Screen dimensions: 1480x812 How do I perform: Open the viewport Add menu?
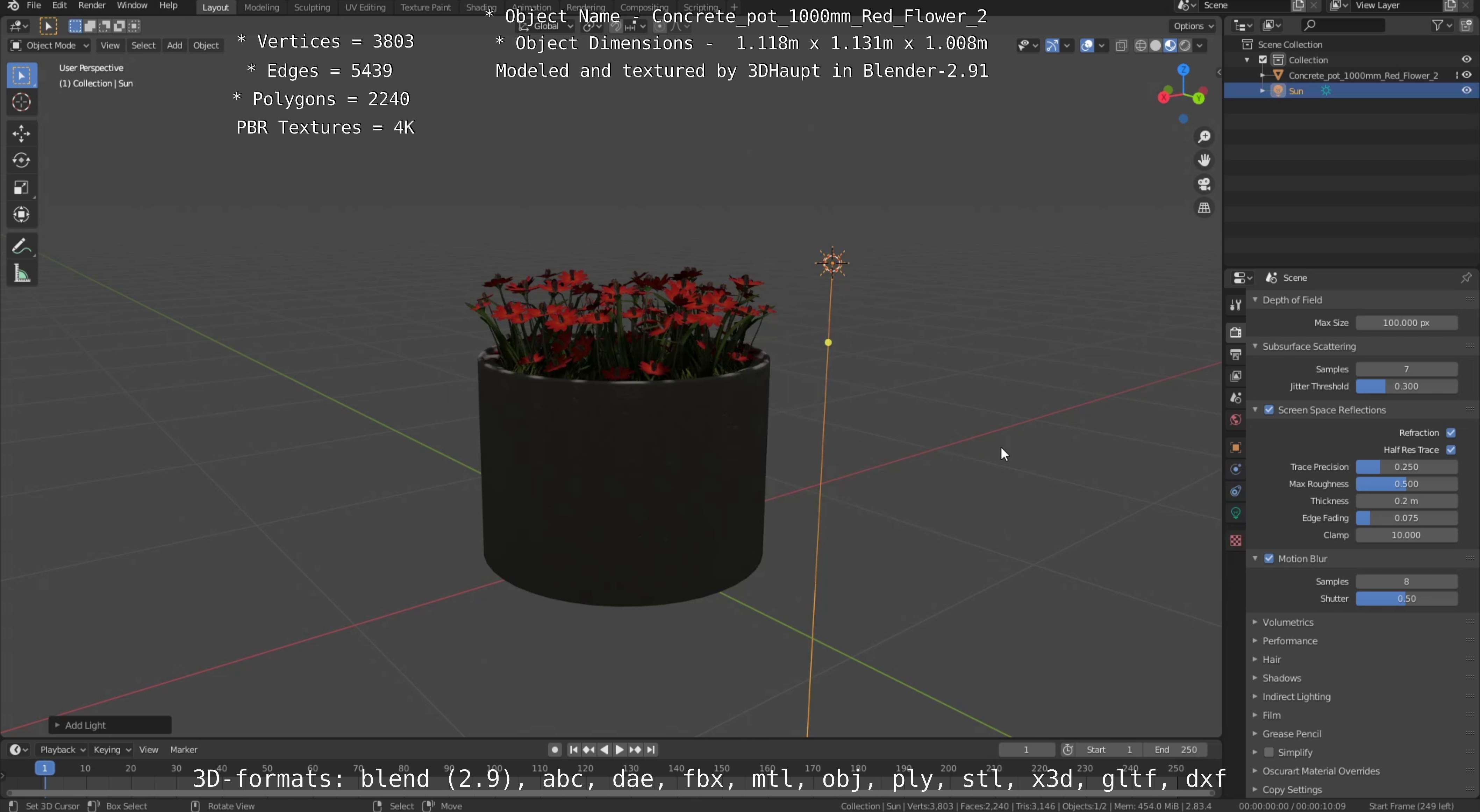pyautogui.click(x=174, y=45)
